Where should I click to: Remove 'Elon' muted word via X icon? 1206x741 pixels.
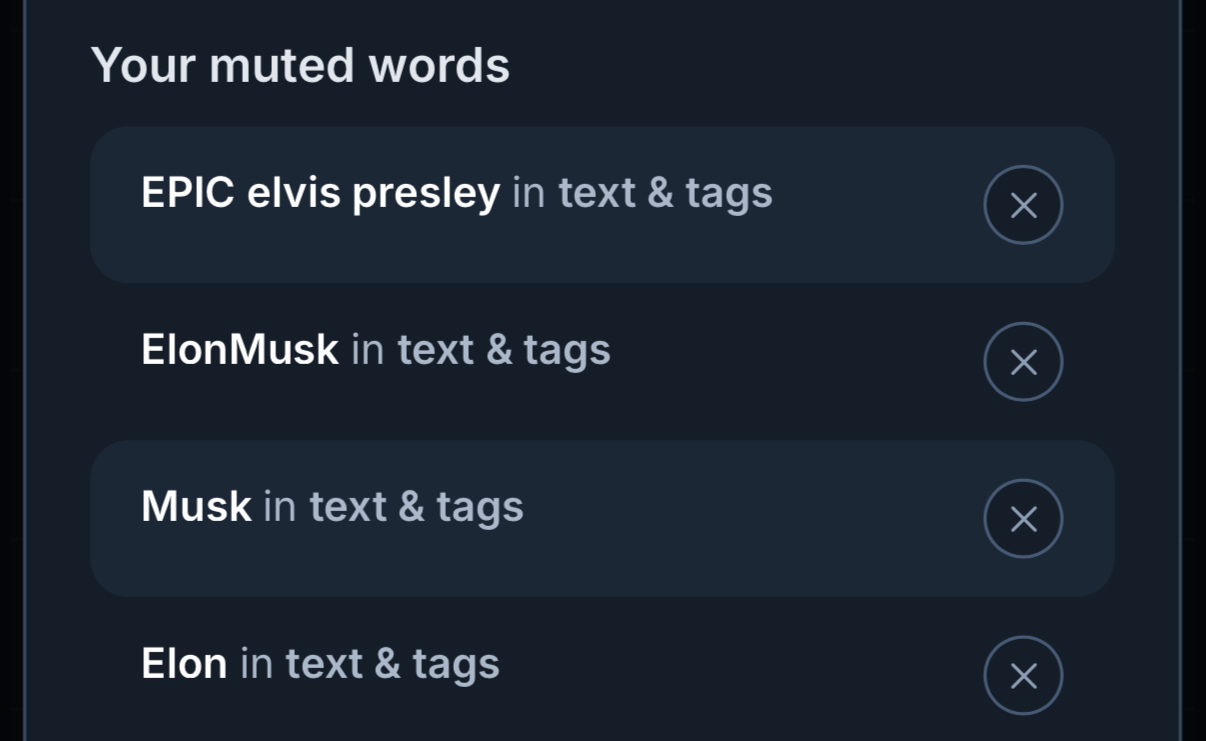pyautogui.click(x=1023, y=676)
